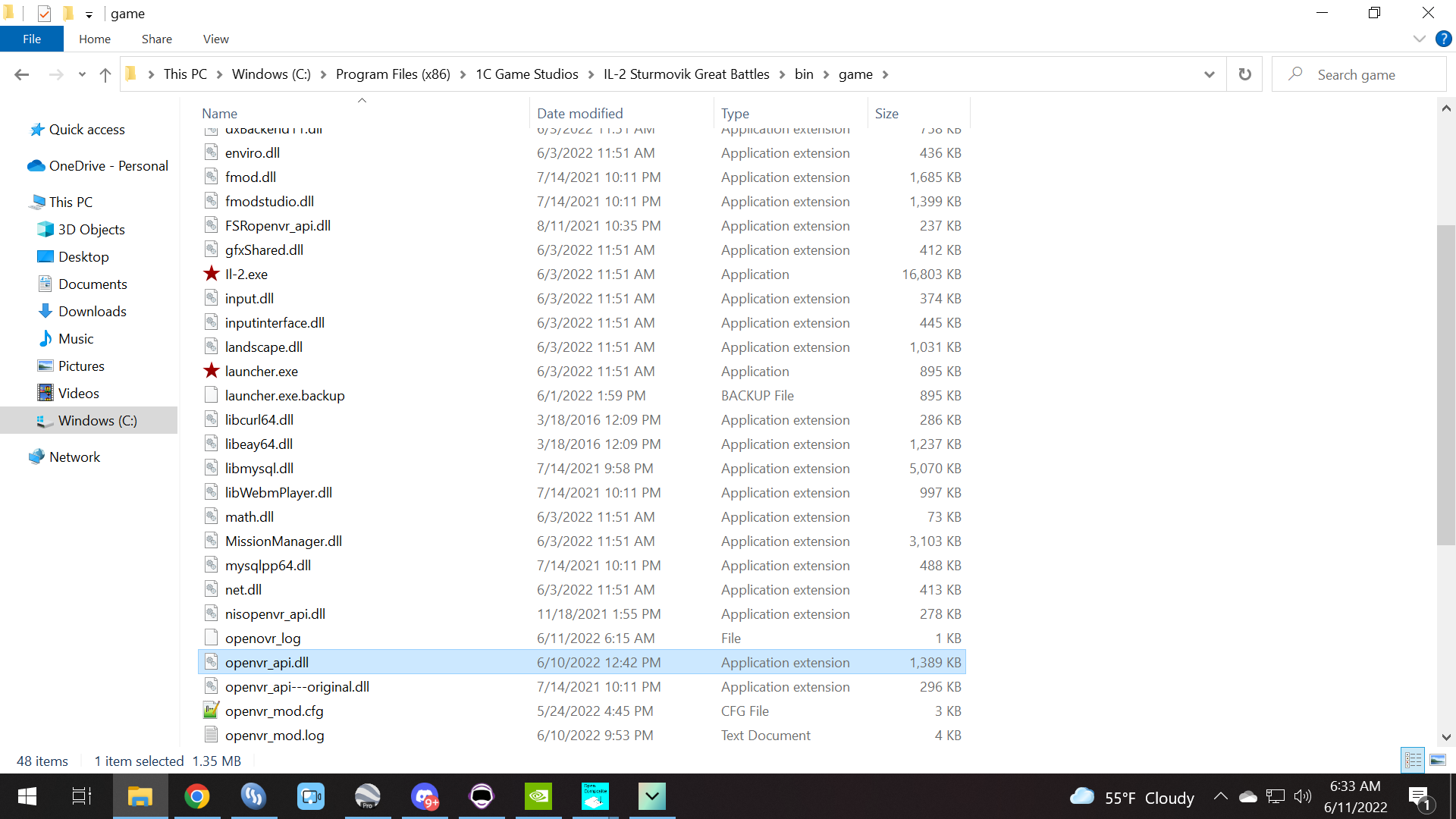Select 1C Game Studios breadcrumb
Viewport: 1456px width, 819px height.
pos(527,74)
